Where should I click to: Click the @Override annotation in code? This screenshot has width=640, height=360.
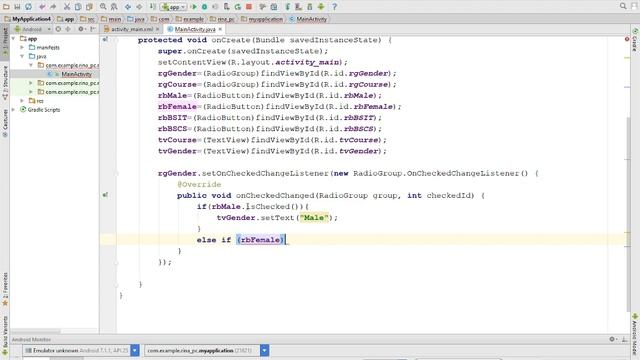pos(199,184)
